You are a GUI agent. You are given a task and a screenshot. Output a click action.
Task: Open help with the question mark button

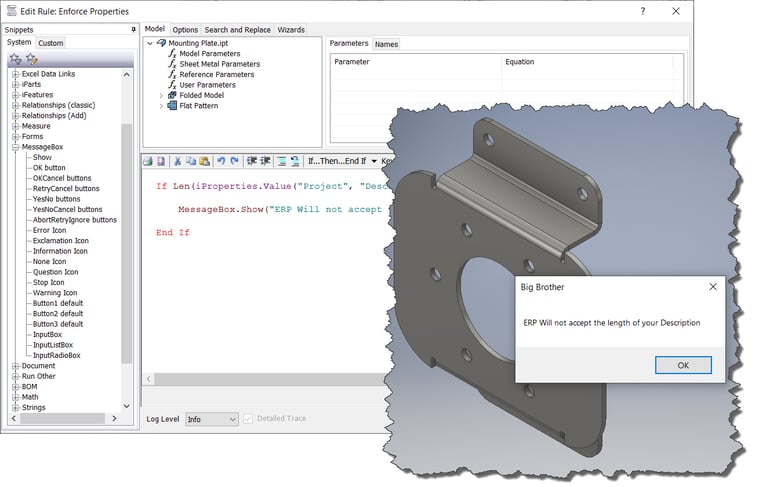point(643,11)
